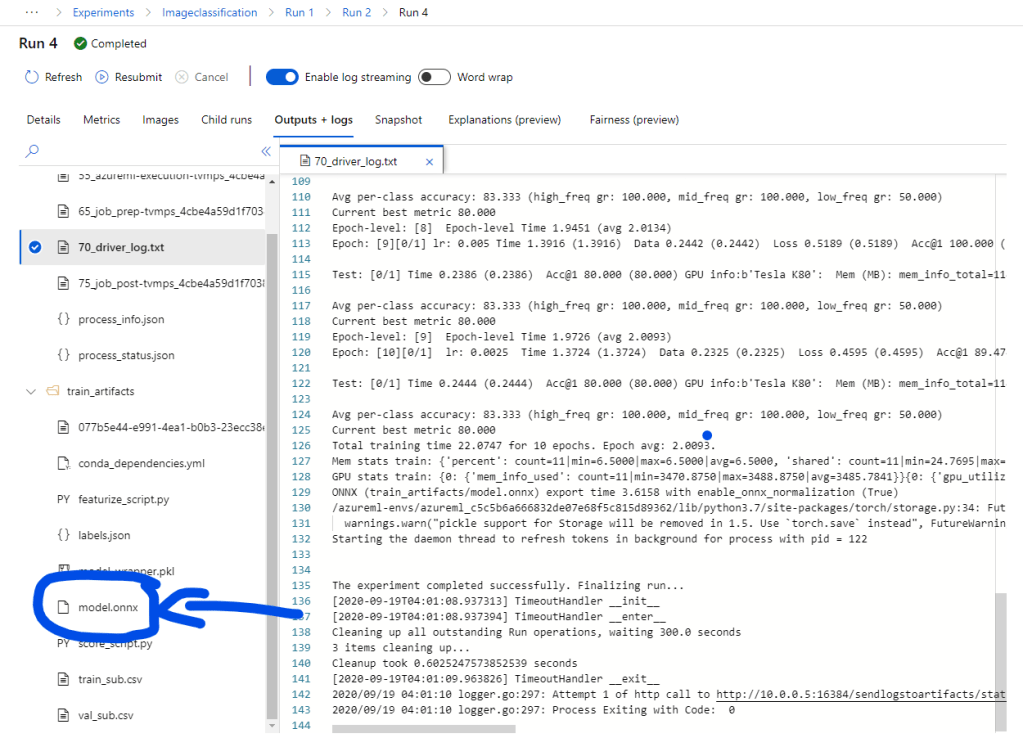Open the sendlogstoartifacts URL in the log

861,694
